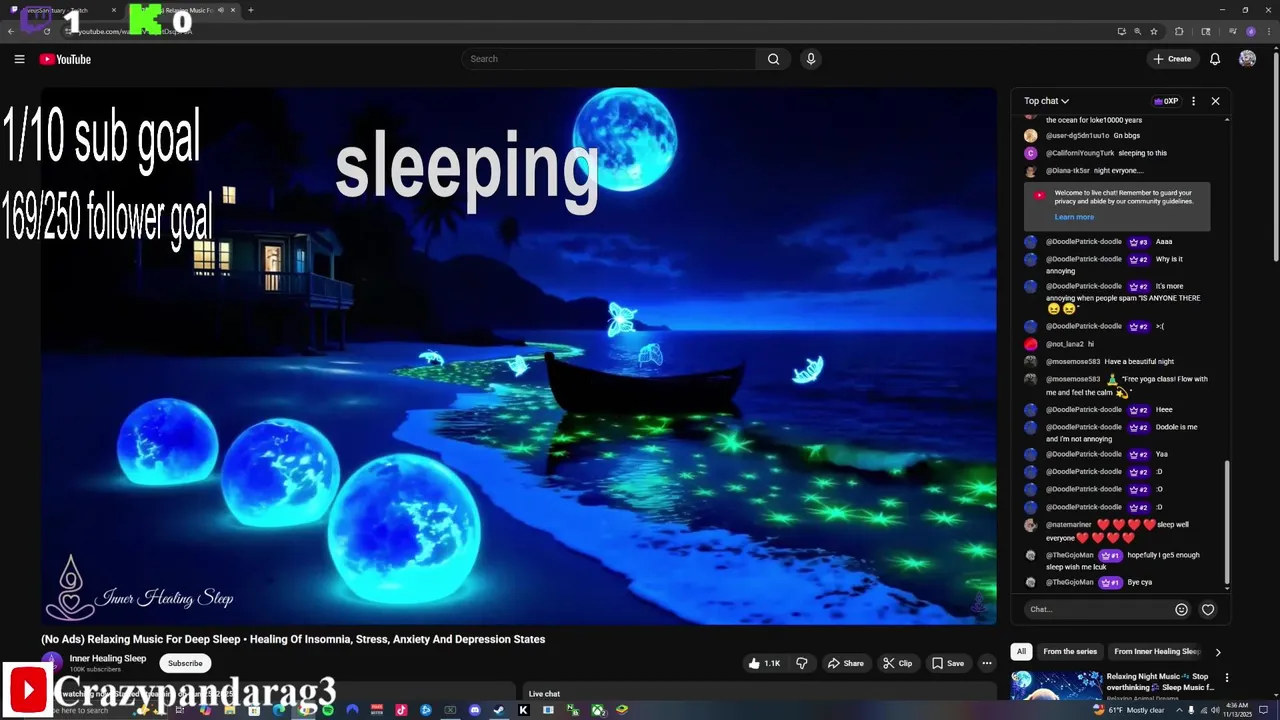Click Learn more in chat welcome notice
Screen dimensions: 1280x720
pos(1074,217)
